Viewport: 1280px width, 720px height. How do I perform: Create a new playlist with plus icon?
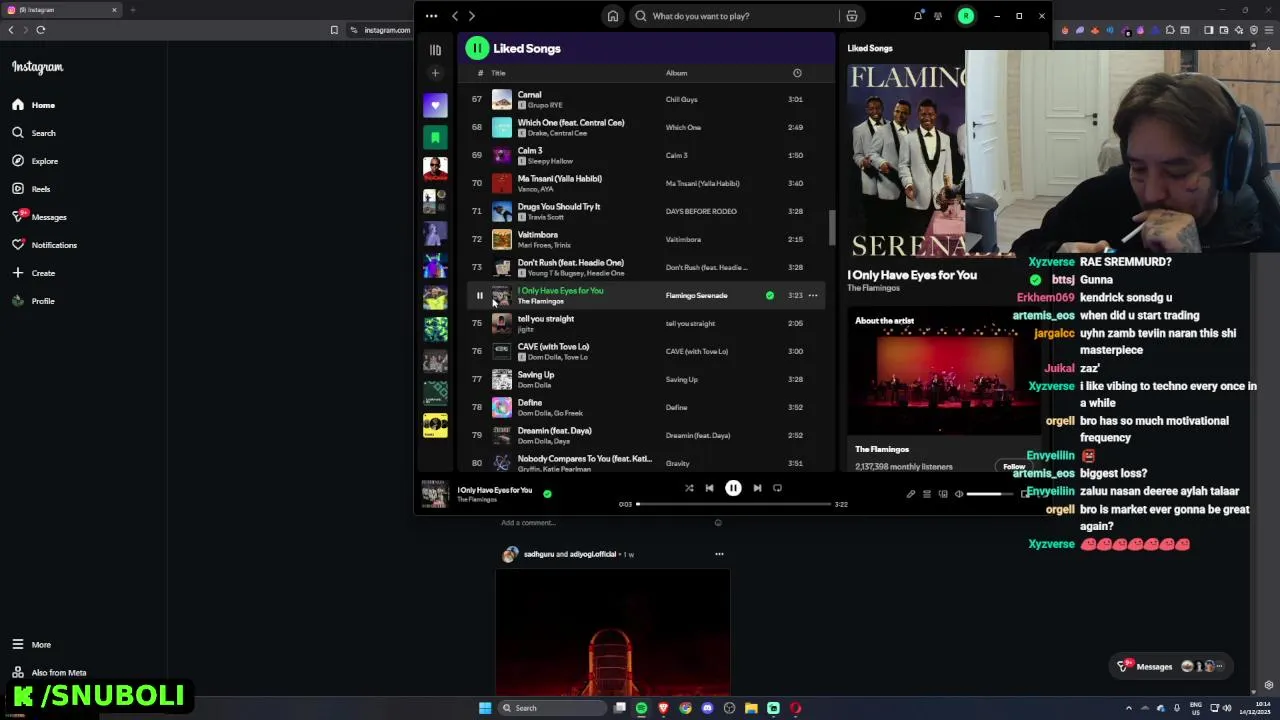[x=435, y=73]
